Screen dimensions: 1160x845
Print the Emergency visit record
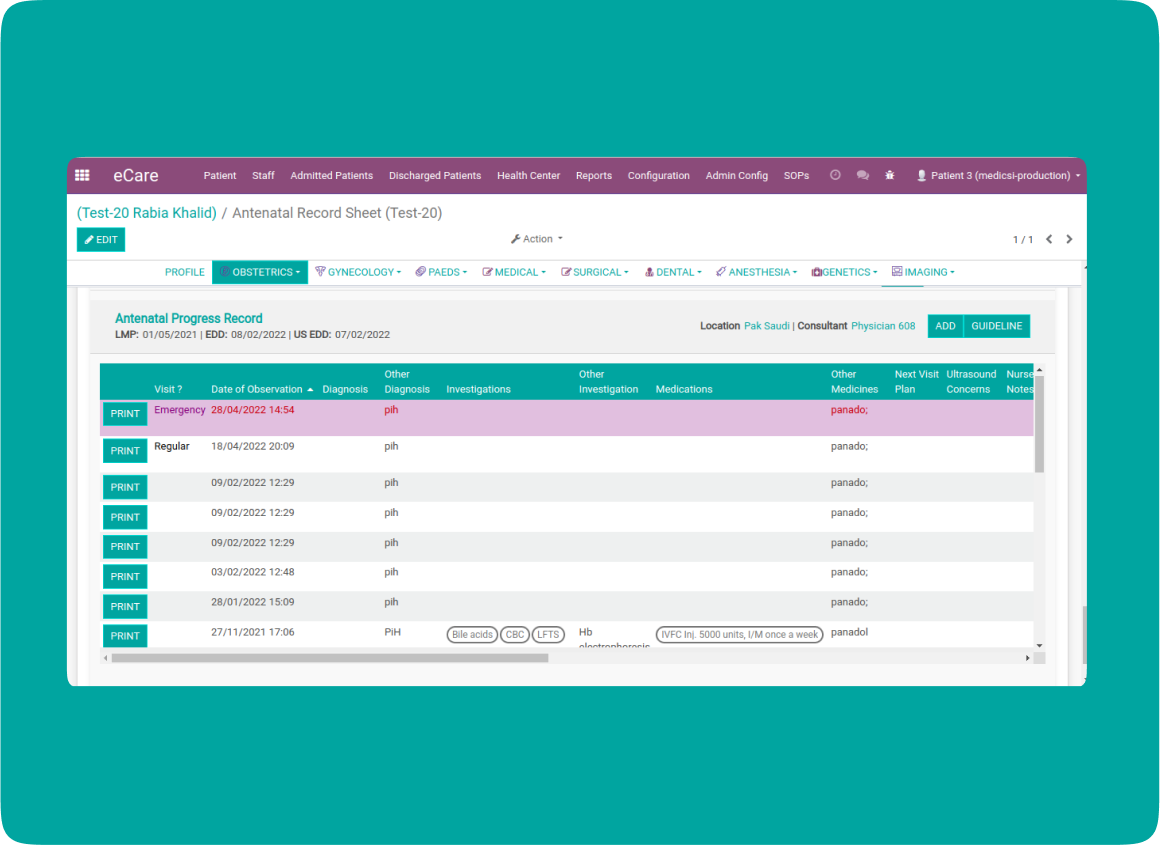pos(125,414)
